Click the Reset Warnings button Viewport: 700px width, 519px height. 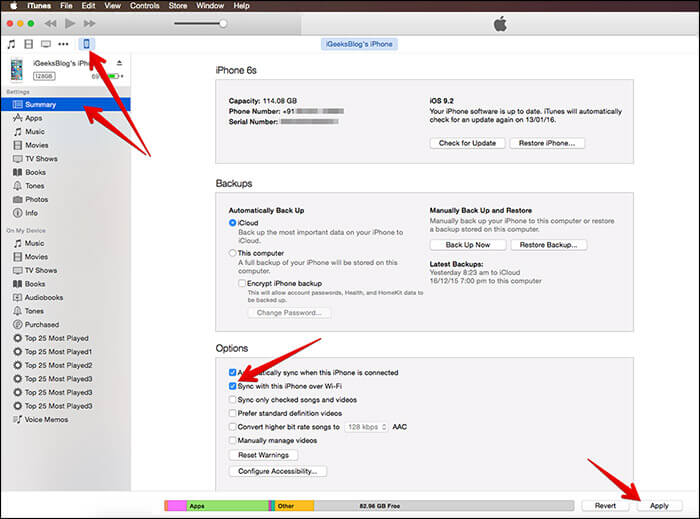pyautogui.click(x=263, y=455)
